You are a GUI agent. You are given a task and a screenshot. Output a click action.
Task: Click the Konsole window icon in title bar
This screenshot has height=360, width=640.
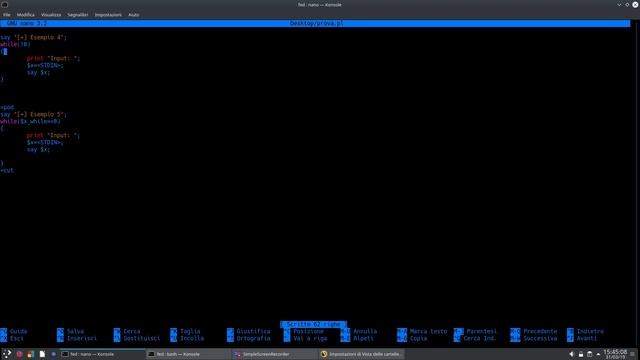click(4, 4)
